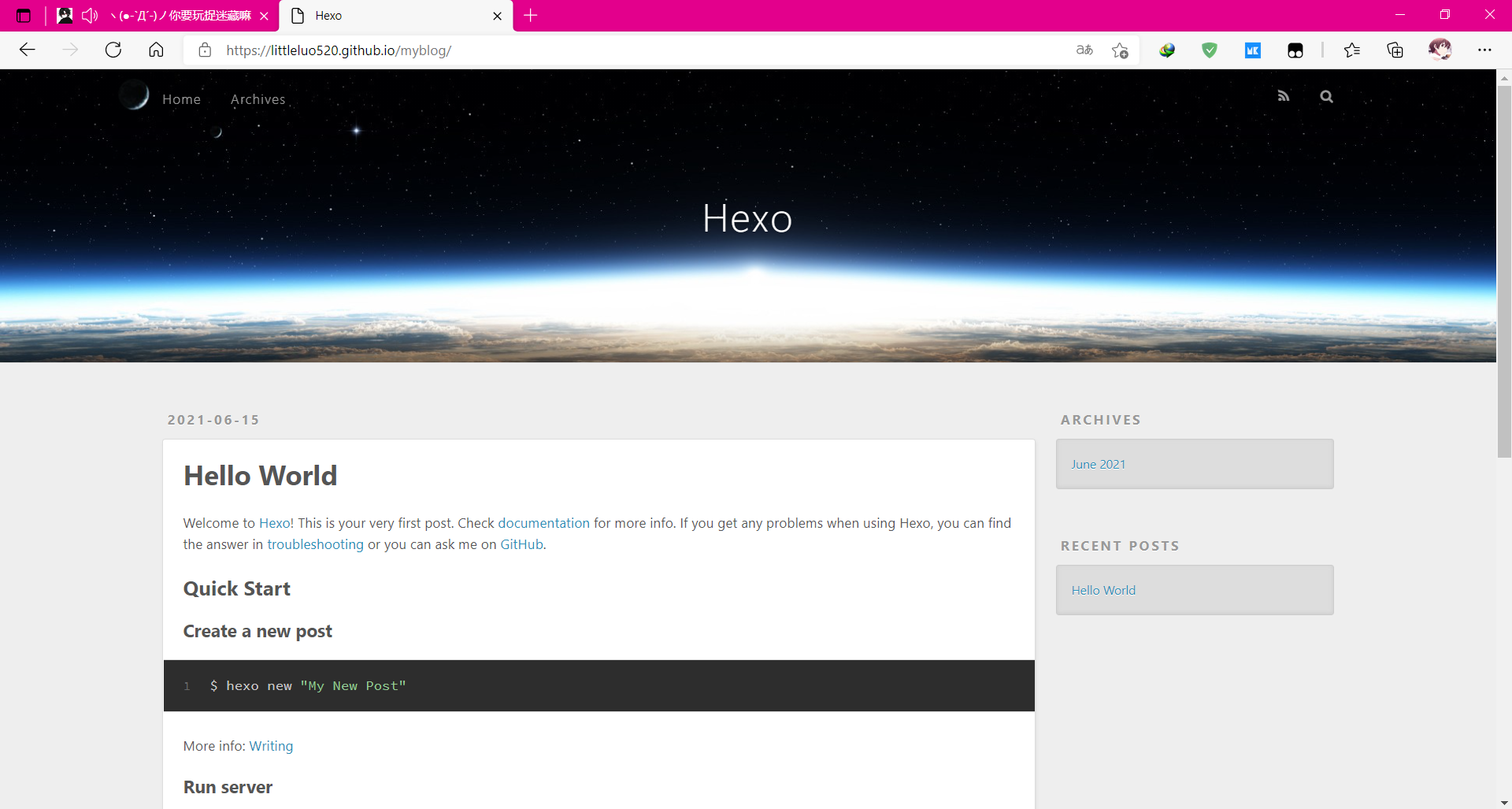The image size is (1512, 809).
Task: Go to browser home page icon
Action: pyautogui.click(x=156, y=50)
